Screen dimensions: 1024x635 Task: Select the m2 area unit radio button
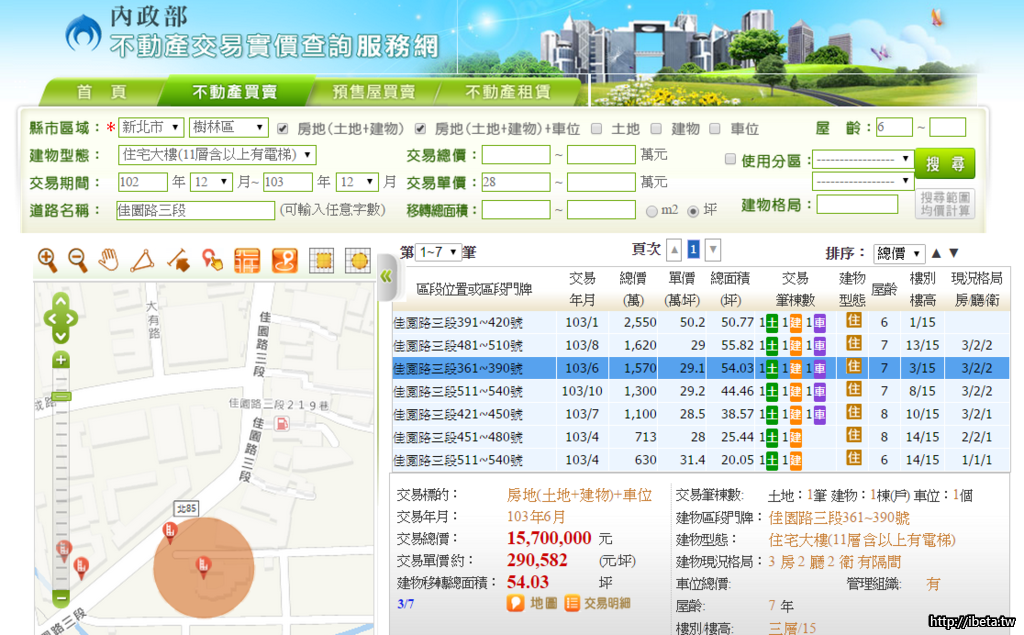point(652,211)
